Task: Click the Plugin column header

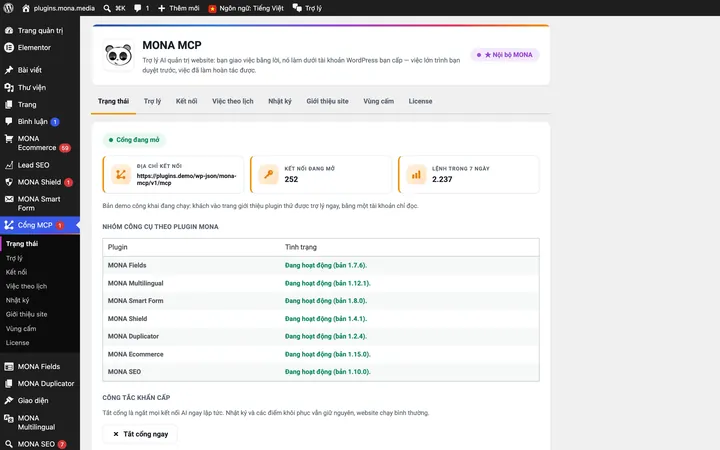Action: click(118, 247)
